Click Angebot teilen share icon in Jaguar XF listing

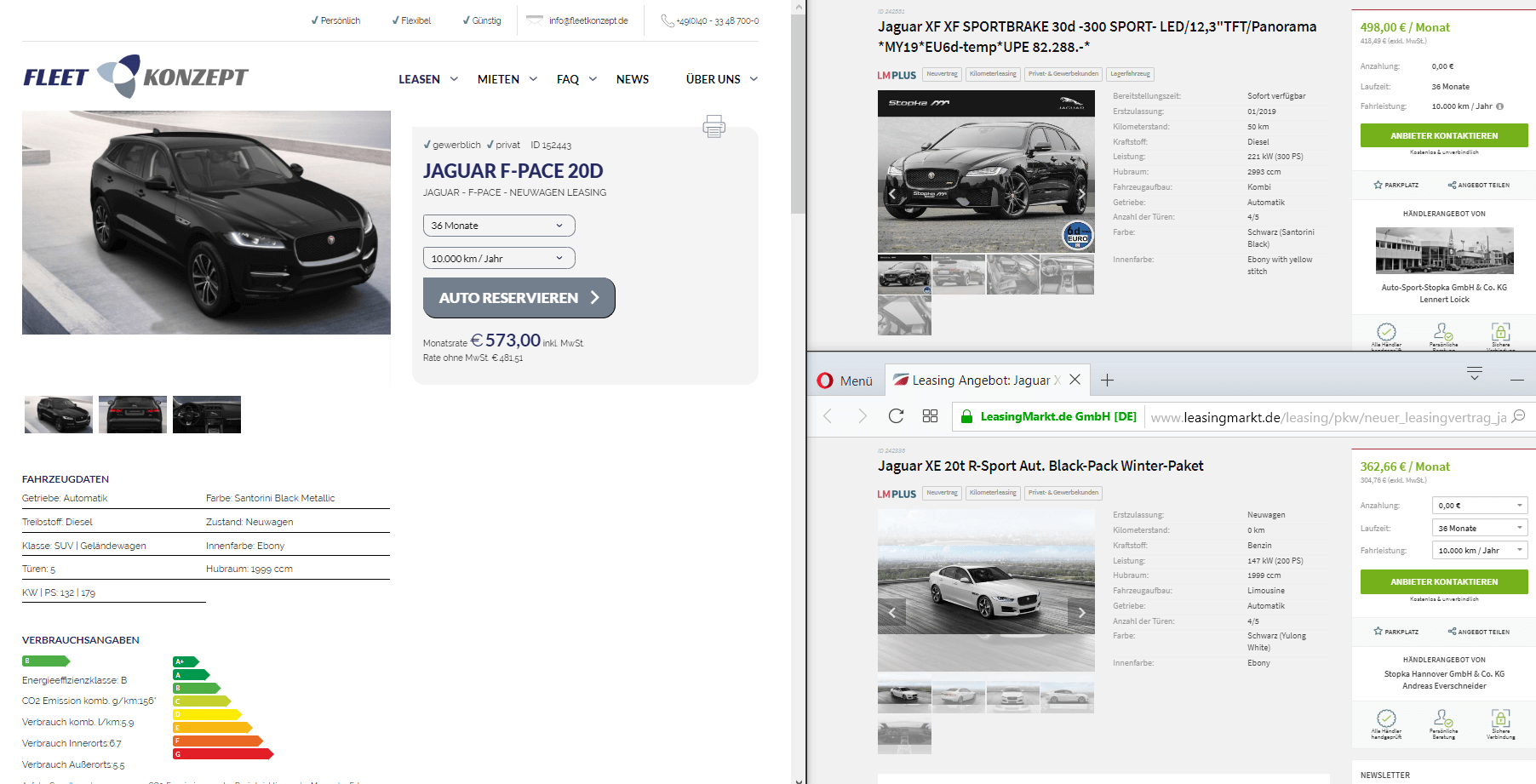pos(1452,185)
